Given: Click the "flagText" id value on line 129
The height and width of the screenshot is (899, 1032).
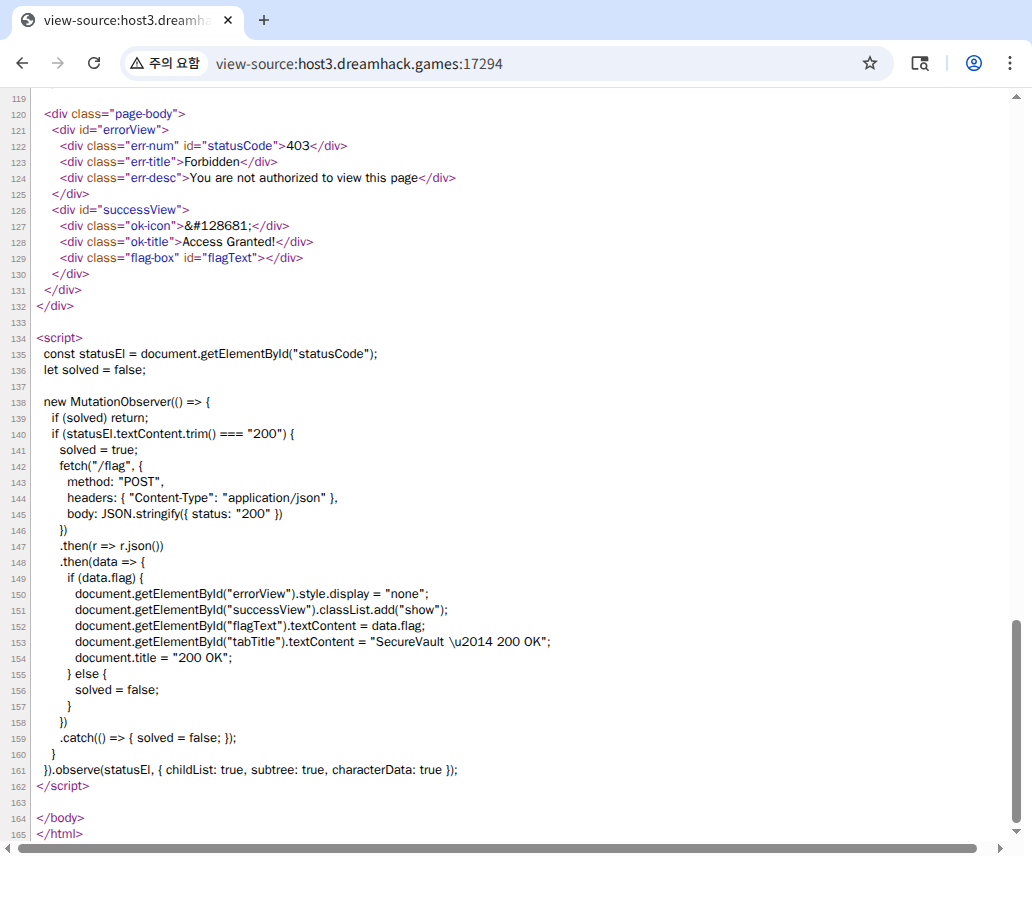Looking at the screenshot, I should pyautogui.click(x=230, y=258).
